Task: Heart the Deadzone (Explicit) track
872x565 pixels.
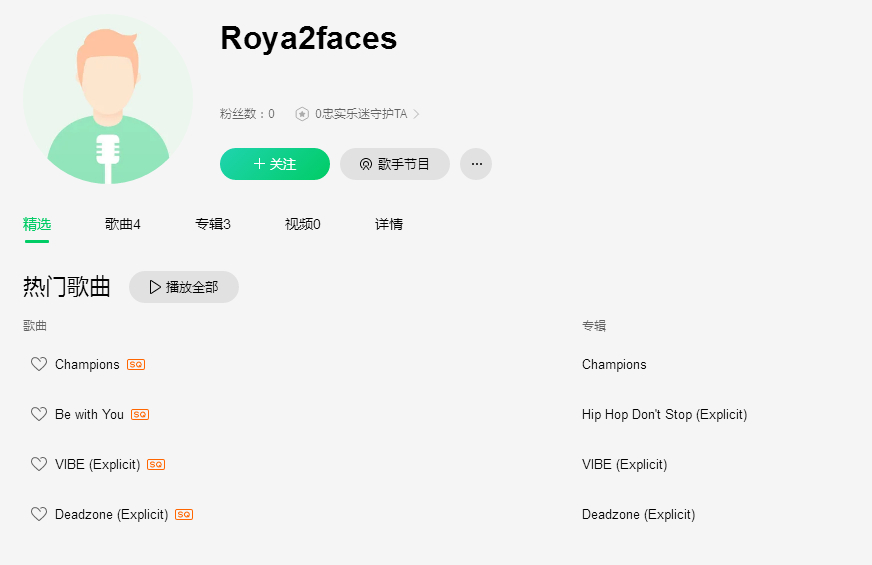Action: click(x=39, y=514)
